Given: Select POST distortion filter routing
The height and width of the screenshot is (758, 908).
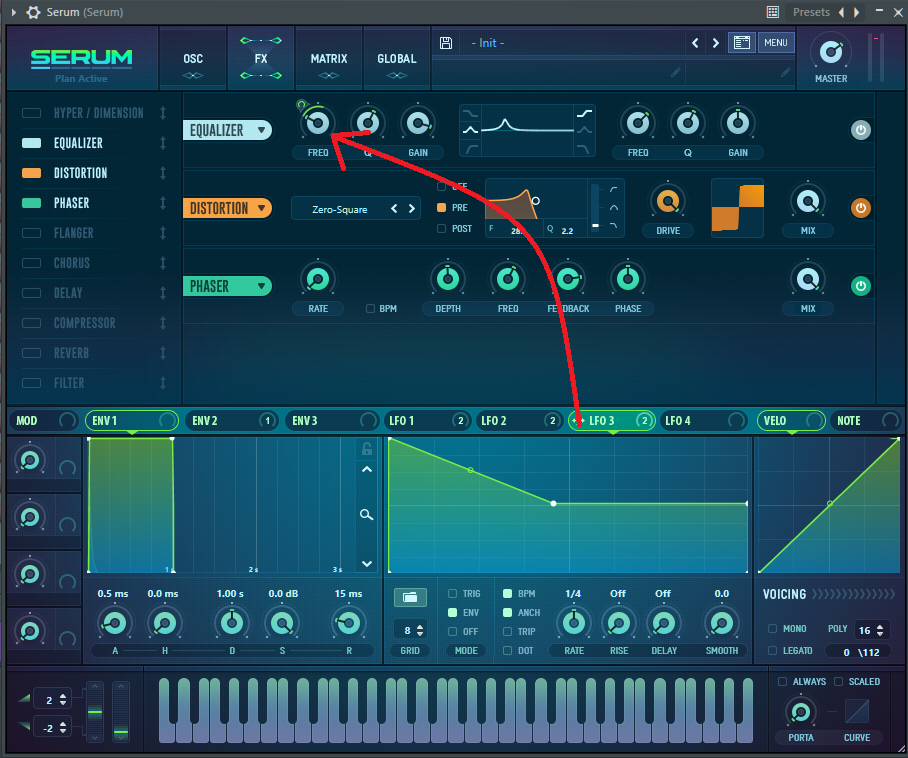Looking at the screenshot, I should pos(441,229).
